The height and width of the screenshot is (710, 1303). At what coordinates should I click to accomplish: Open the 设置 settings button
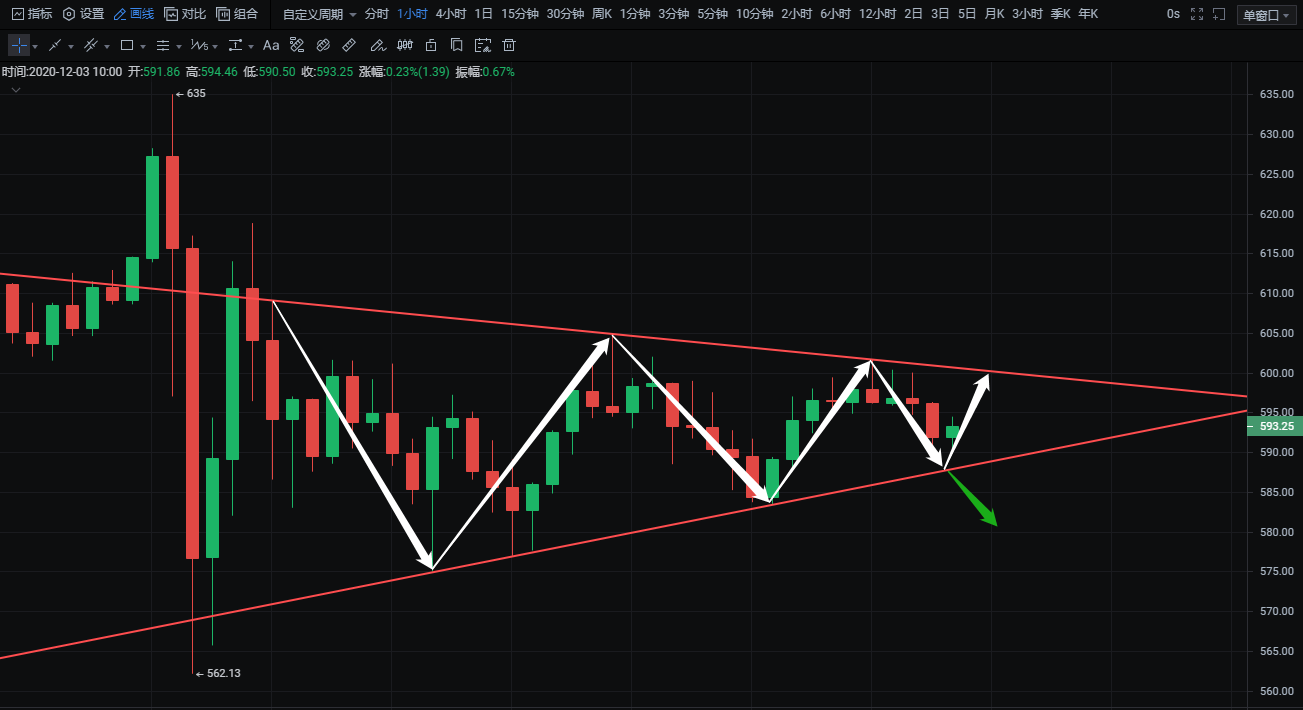pos(83,14)
